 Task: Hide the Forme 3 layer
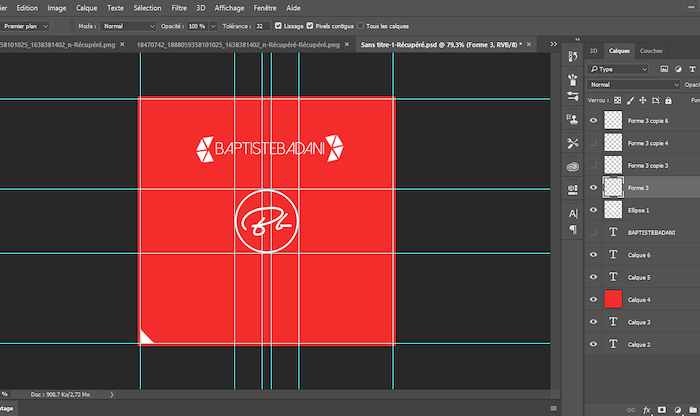(x=593, y=187)
